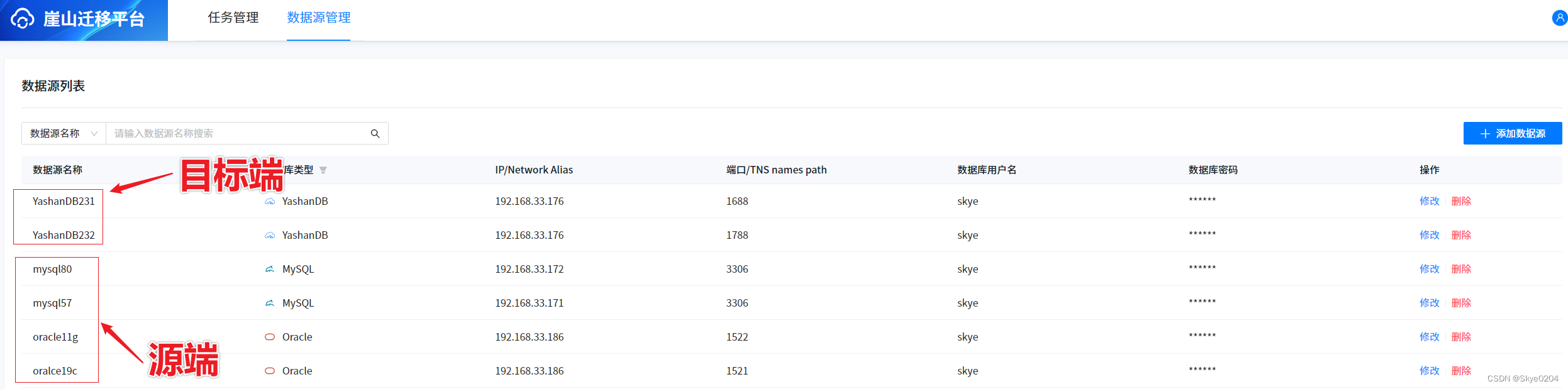Screen dimensions: 1568x389
Task: Click 修改 for YashanDB231
Action: 1429,201
